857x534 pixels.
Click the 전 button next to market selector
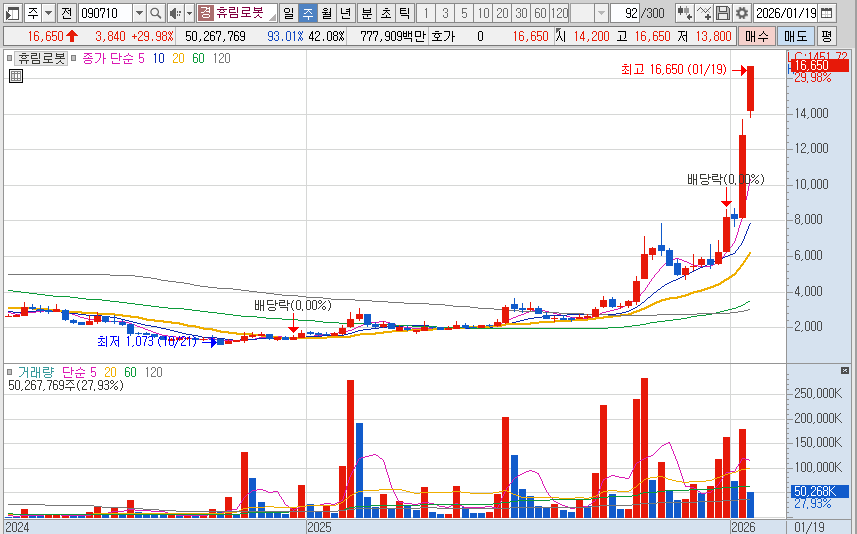66,13
